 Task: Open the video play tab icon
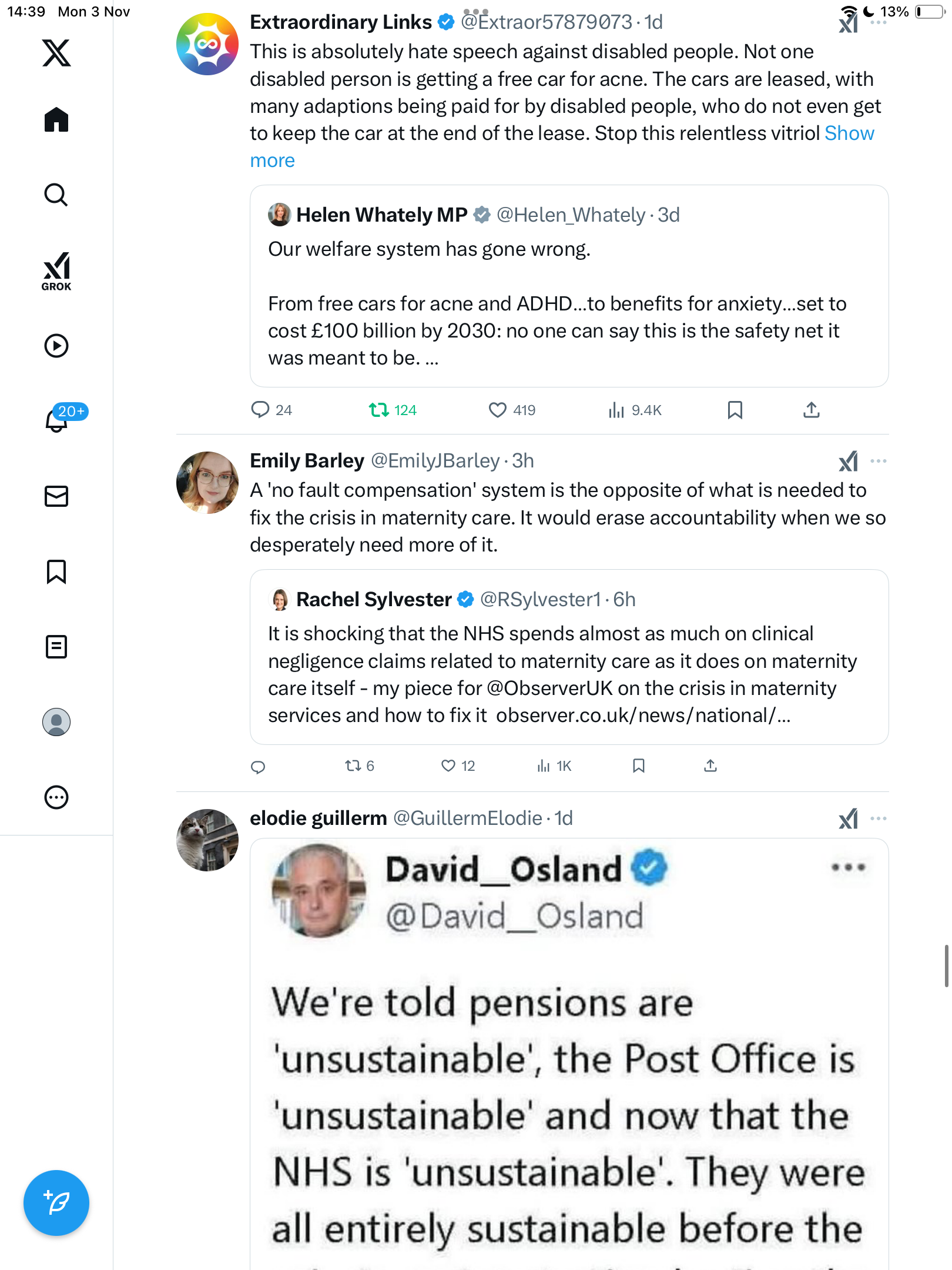click(56, 346)
